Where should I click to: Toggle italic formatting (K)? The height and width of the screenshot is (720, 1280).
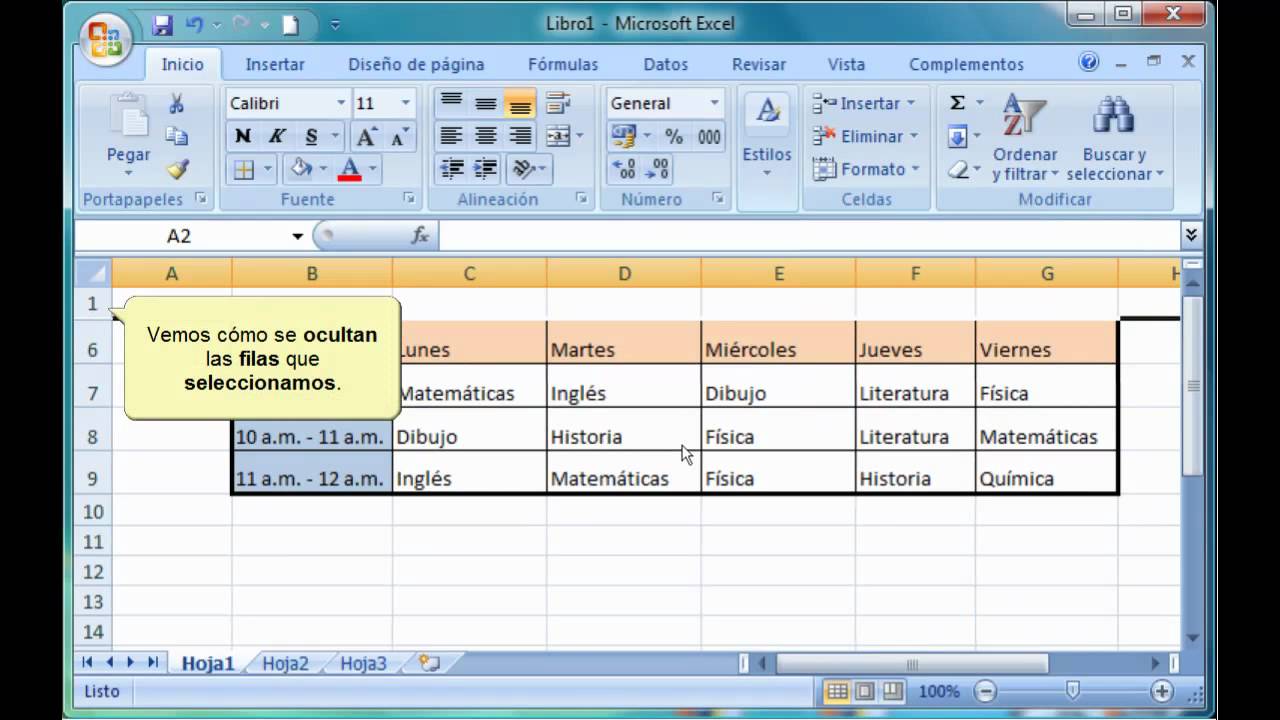pyautogui.click(x=277, y=137)
